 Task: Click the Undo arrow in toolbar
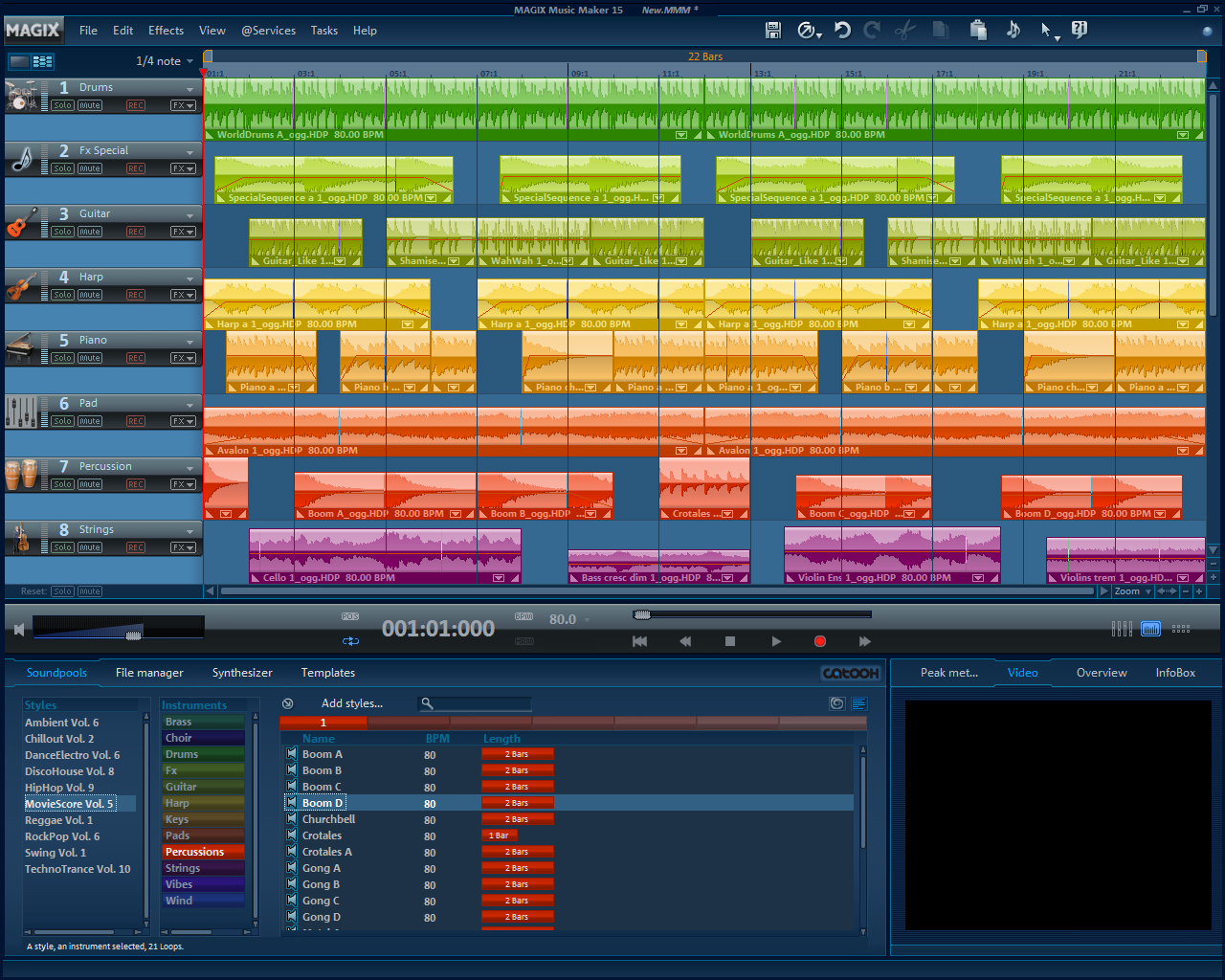click(x=842, y=31)
